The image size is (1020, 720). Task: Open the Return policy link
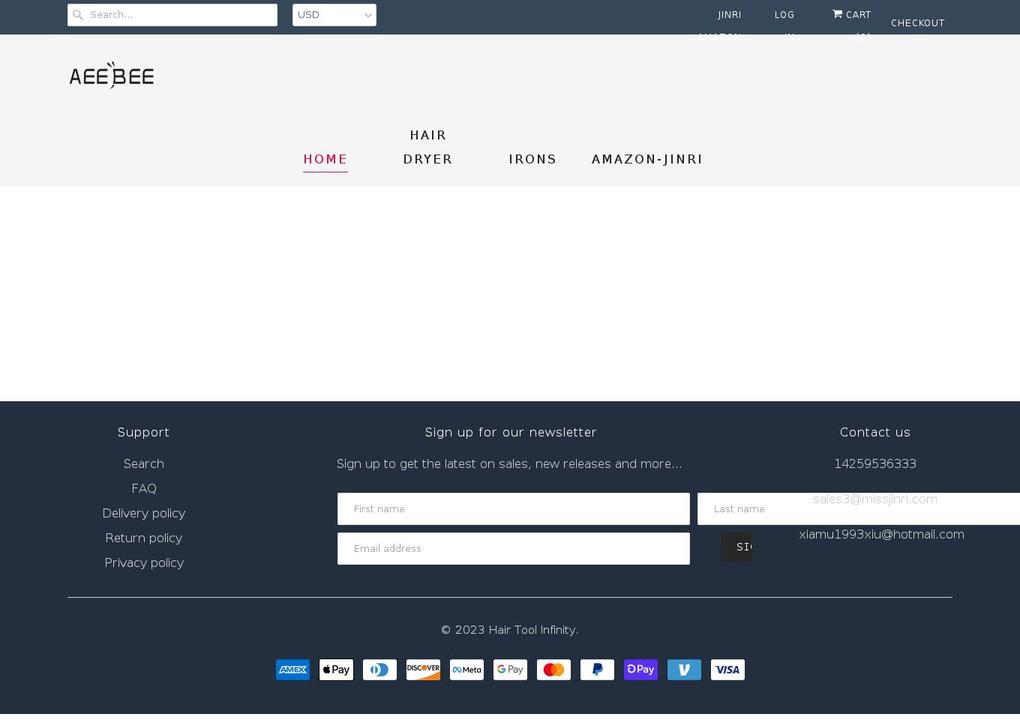click(144, 538)
